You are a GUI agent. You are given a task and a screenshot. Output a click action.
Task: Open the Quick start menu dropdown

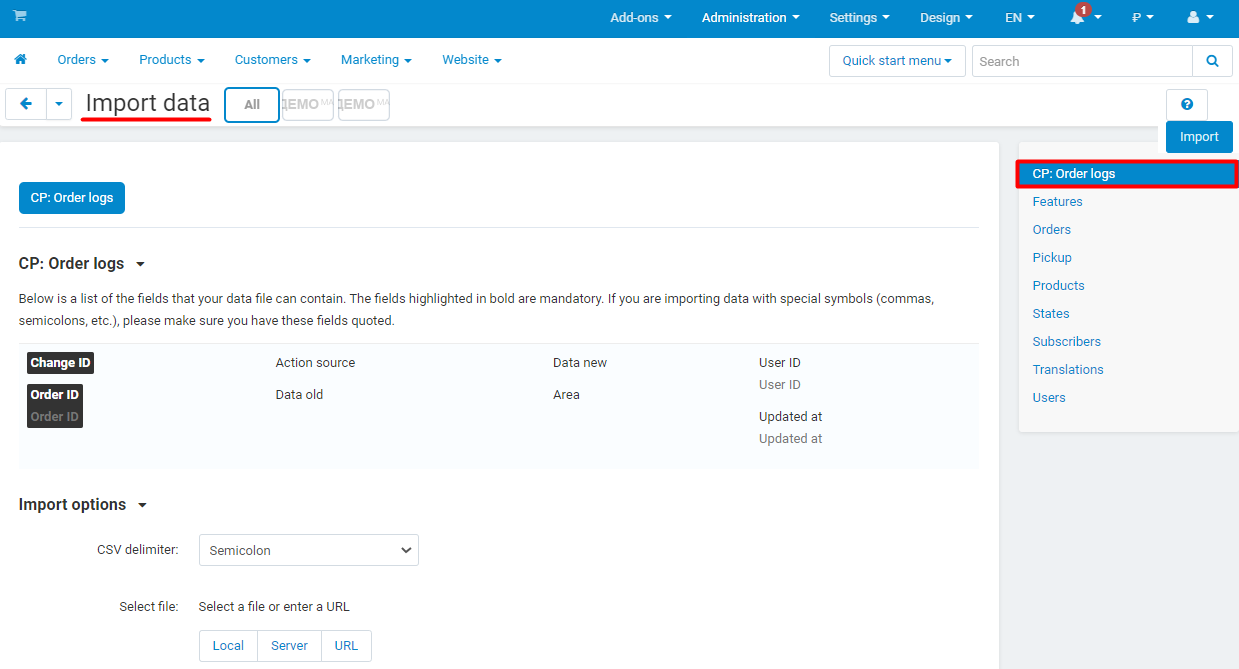pos(897,61)
